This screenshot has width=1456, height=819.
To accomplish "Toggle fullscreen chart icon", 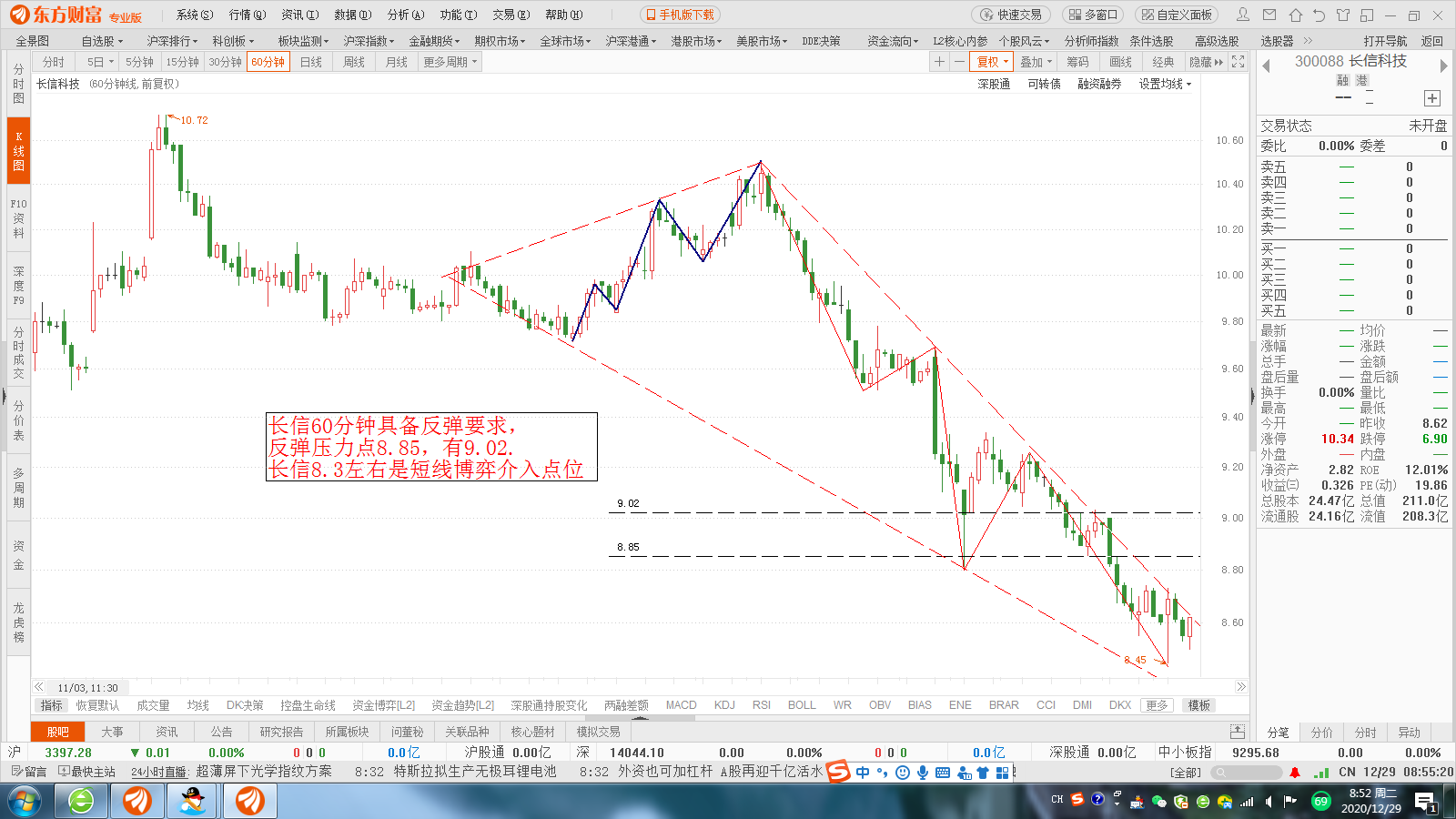I will (x=1239, y=61).
